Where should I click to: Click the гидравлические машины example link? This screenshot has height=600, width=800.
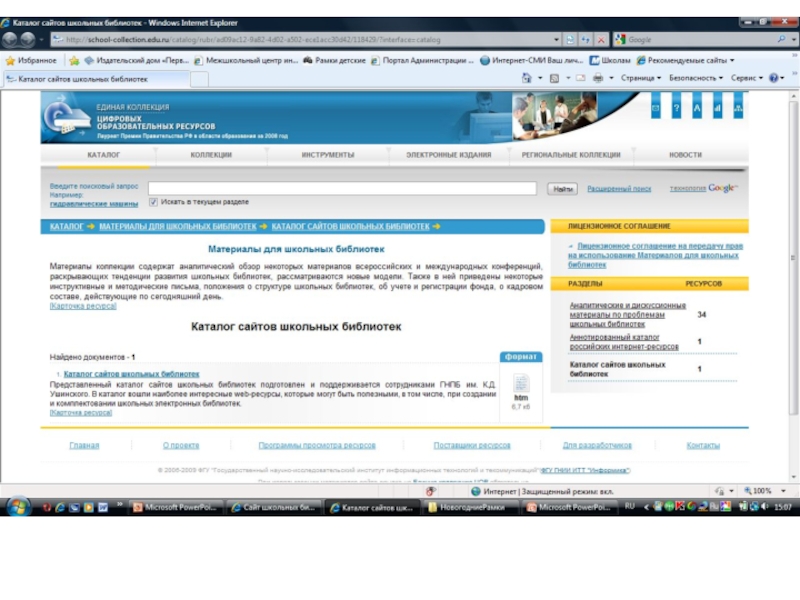point(94,204)
